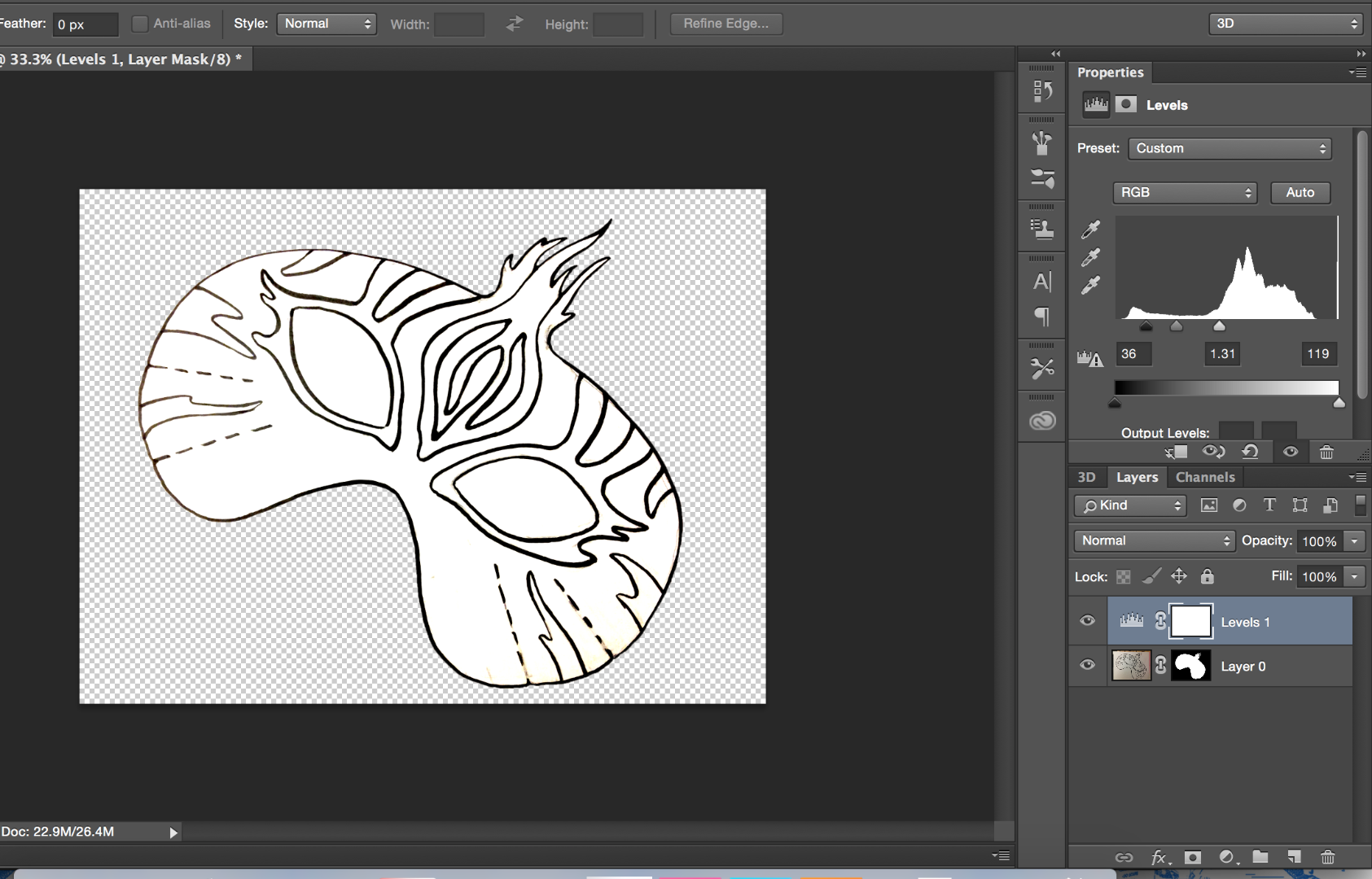Open the layer effects fx menu
This screenshot has width=1372, height=879.
pyautogui.click(x=1158, y=857)
